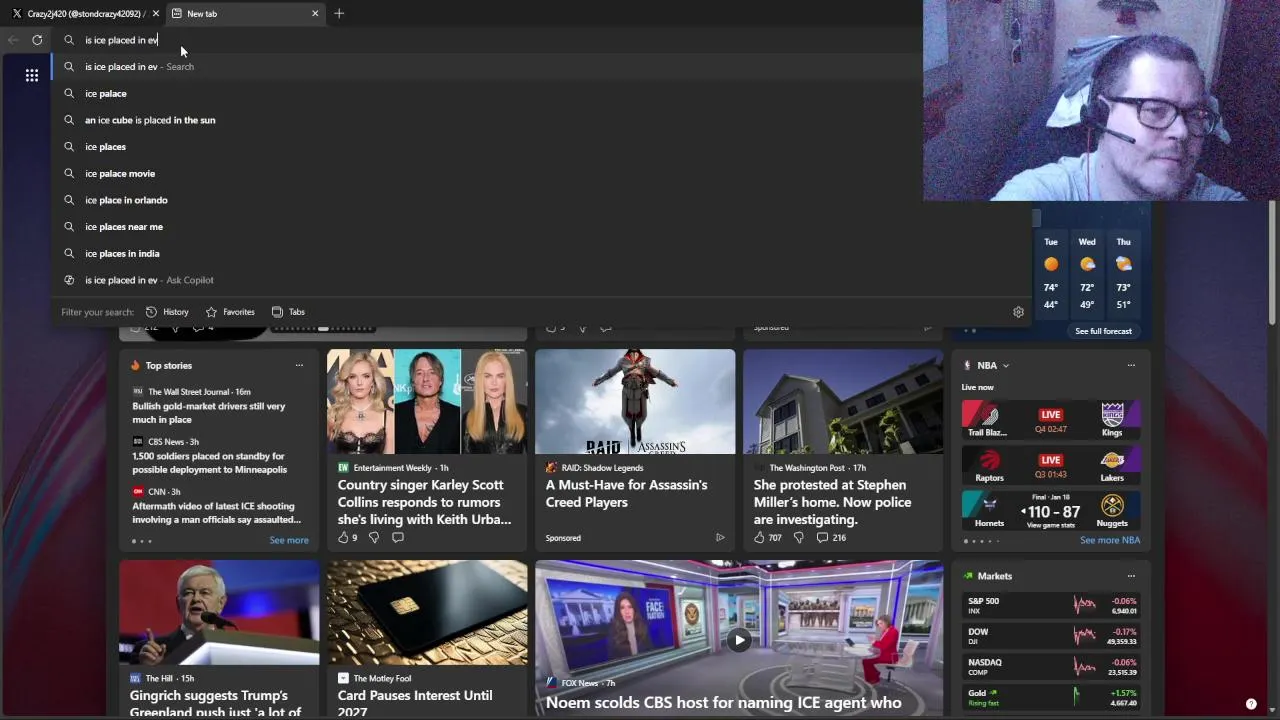This screenshot has width=1280, height=720.
Task: Open DOW market row
Action: (x=1051, y=636)
